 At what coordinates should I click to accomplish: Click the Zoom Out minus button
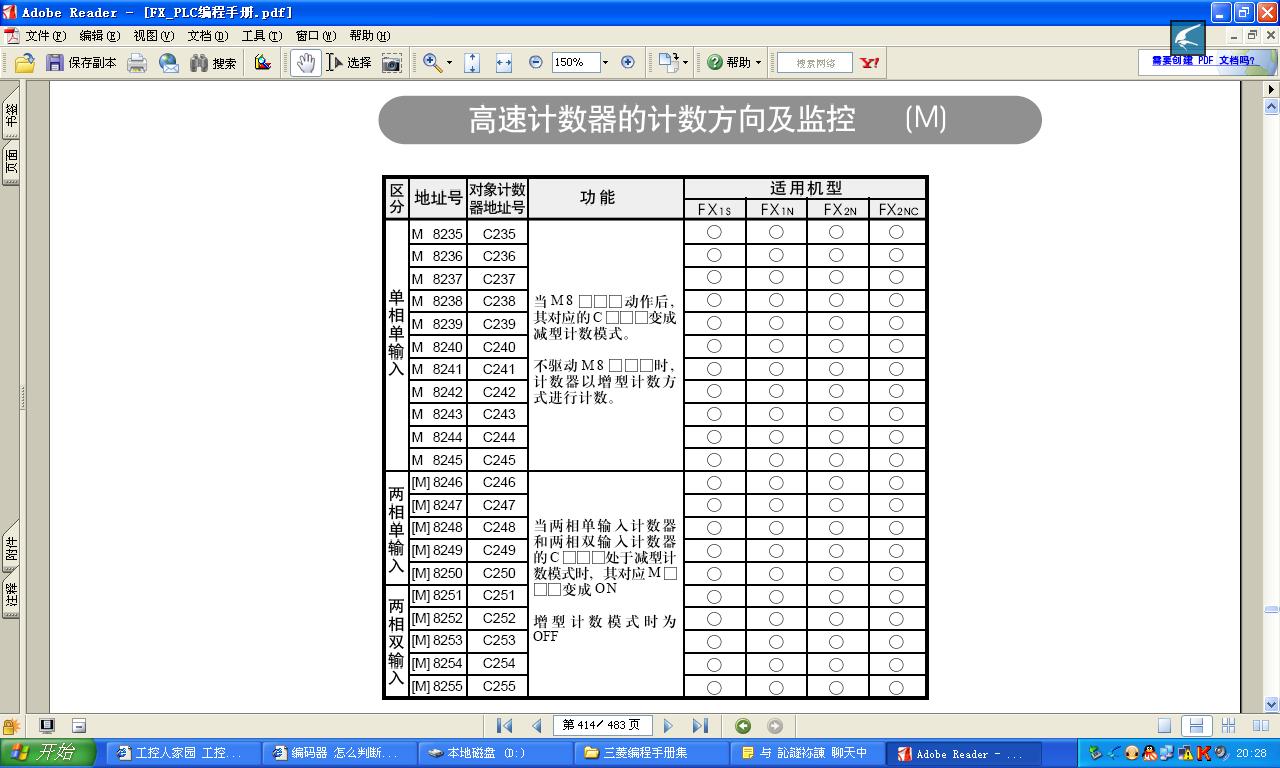tap(536, 62)
